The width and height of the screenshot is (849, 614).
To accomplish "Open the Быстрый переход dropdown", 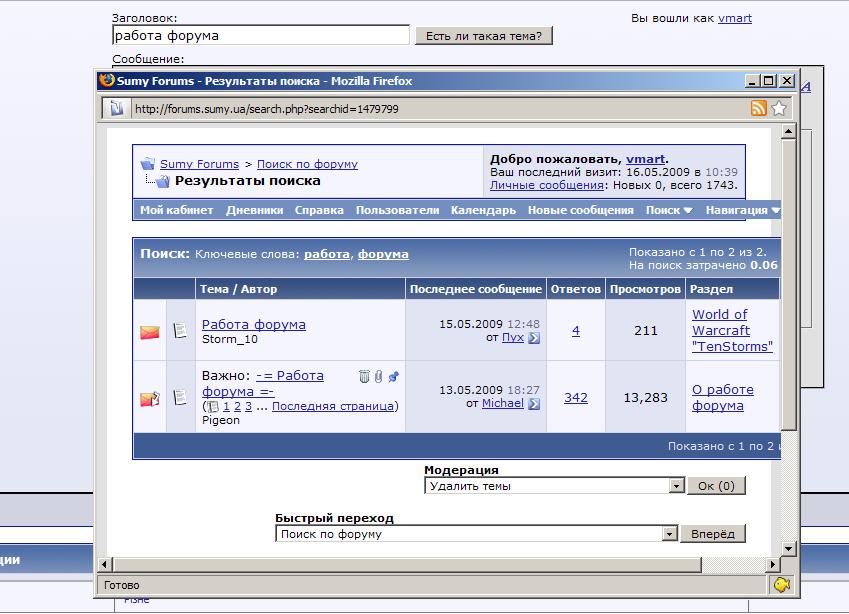I will 670,534.
